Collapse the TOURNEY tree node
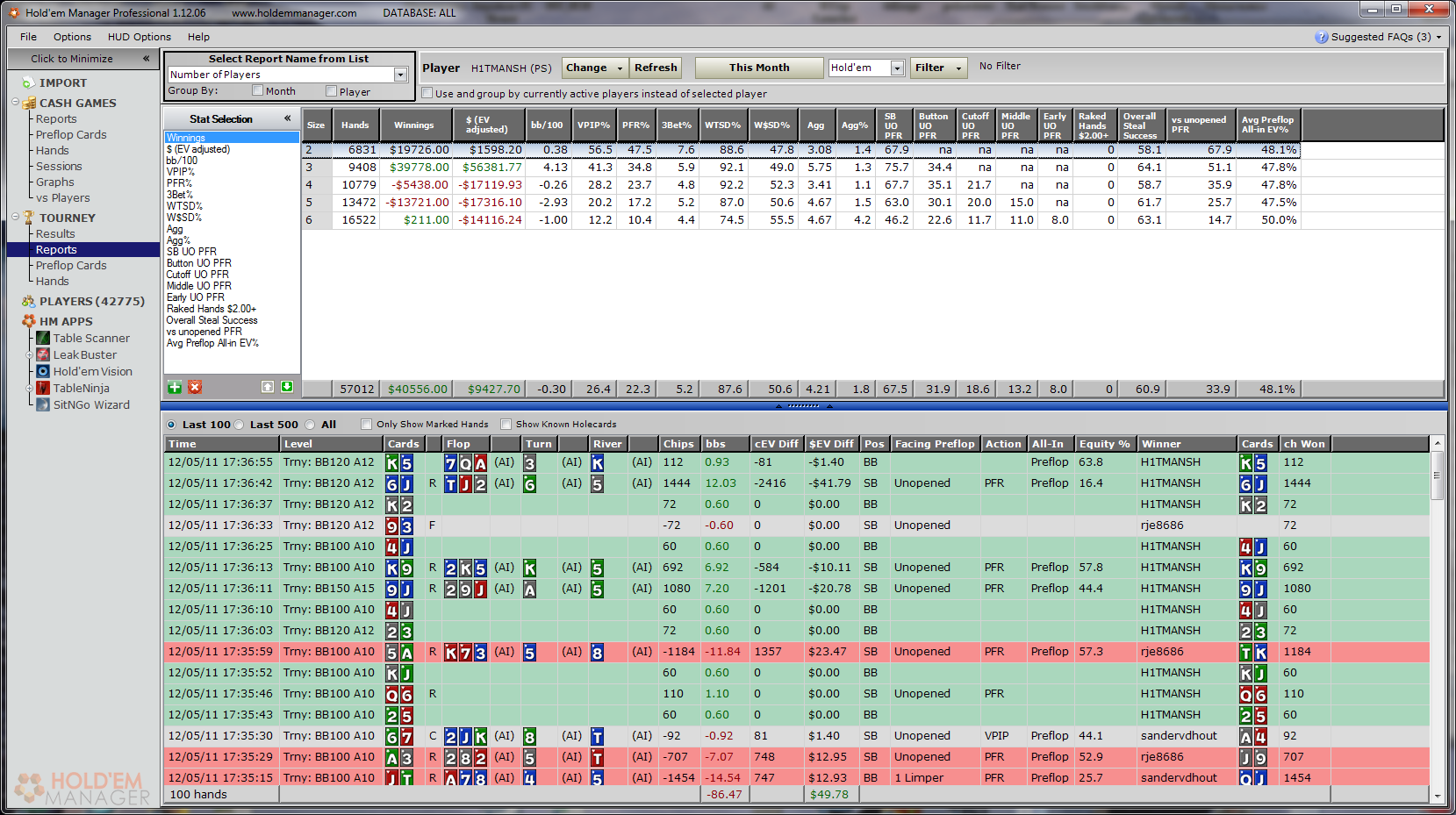Screen dimensions: 1456x815 [16, 217]
